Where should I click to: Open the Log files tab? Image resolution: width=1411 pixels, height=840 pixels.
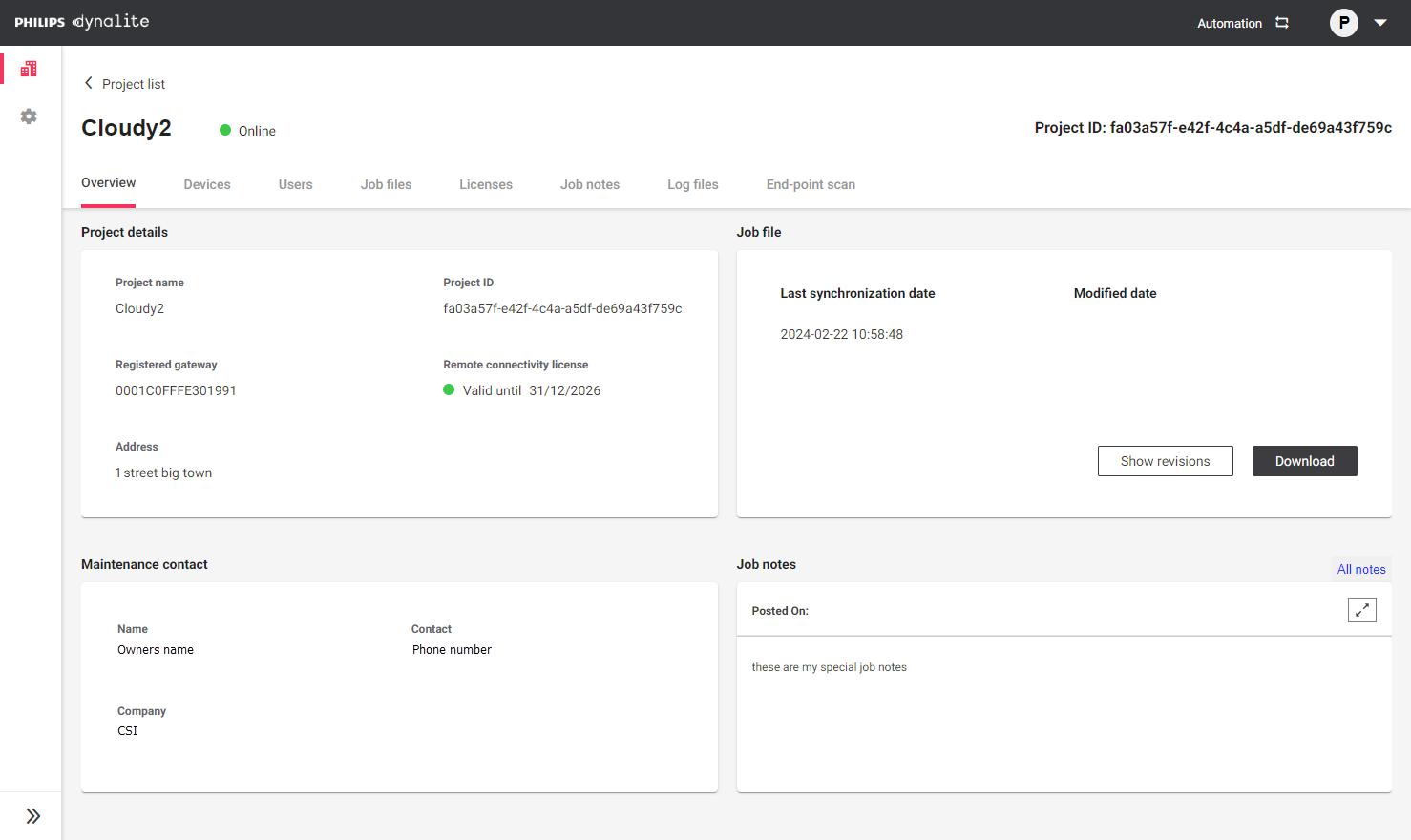pos(692,184)
